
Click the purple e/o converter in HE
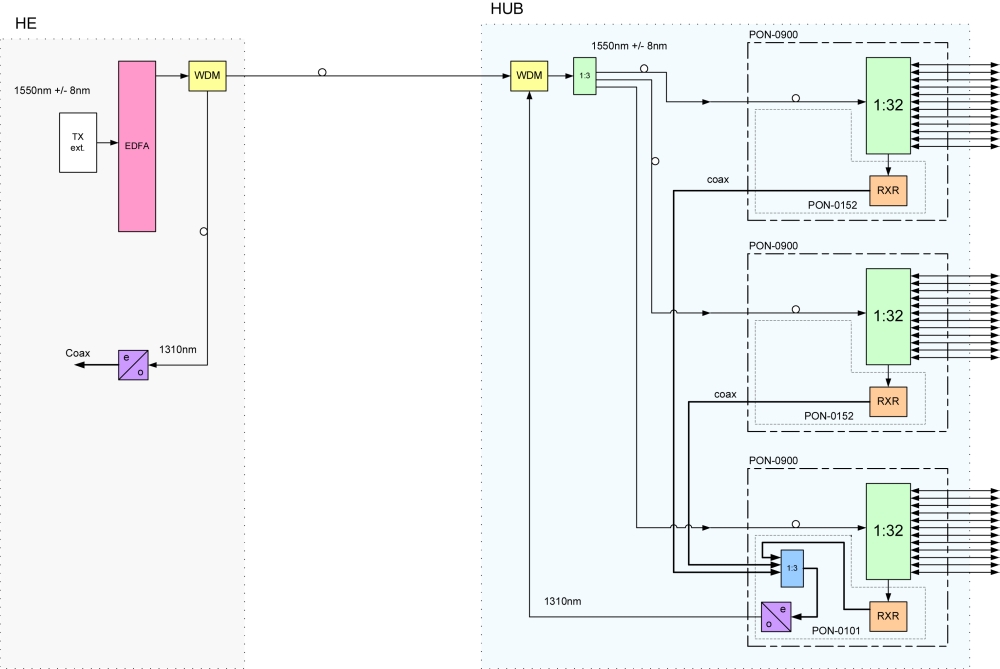click(x=133, y=365)
